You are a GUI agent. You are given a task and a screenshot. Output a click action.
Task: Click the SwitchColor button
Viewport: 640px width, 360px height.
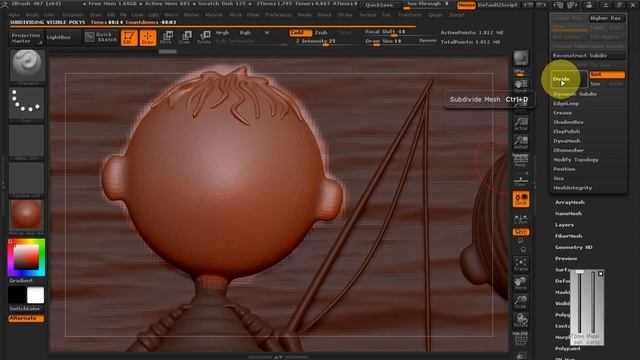[x=25, y=309]
